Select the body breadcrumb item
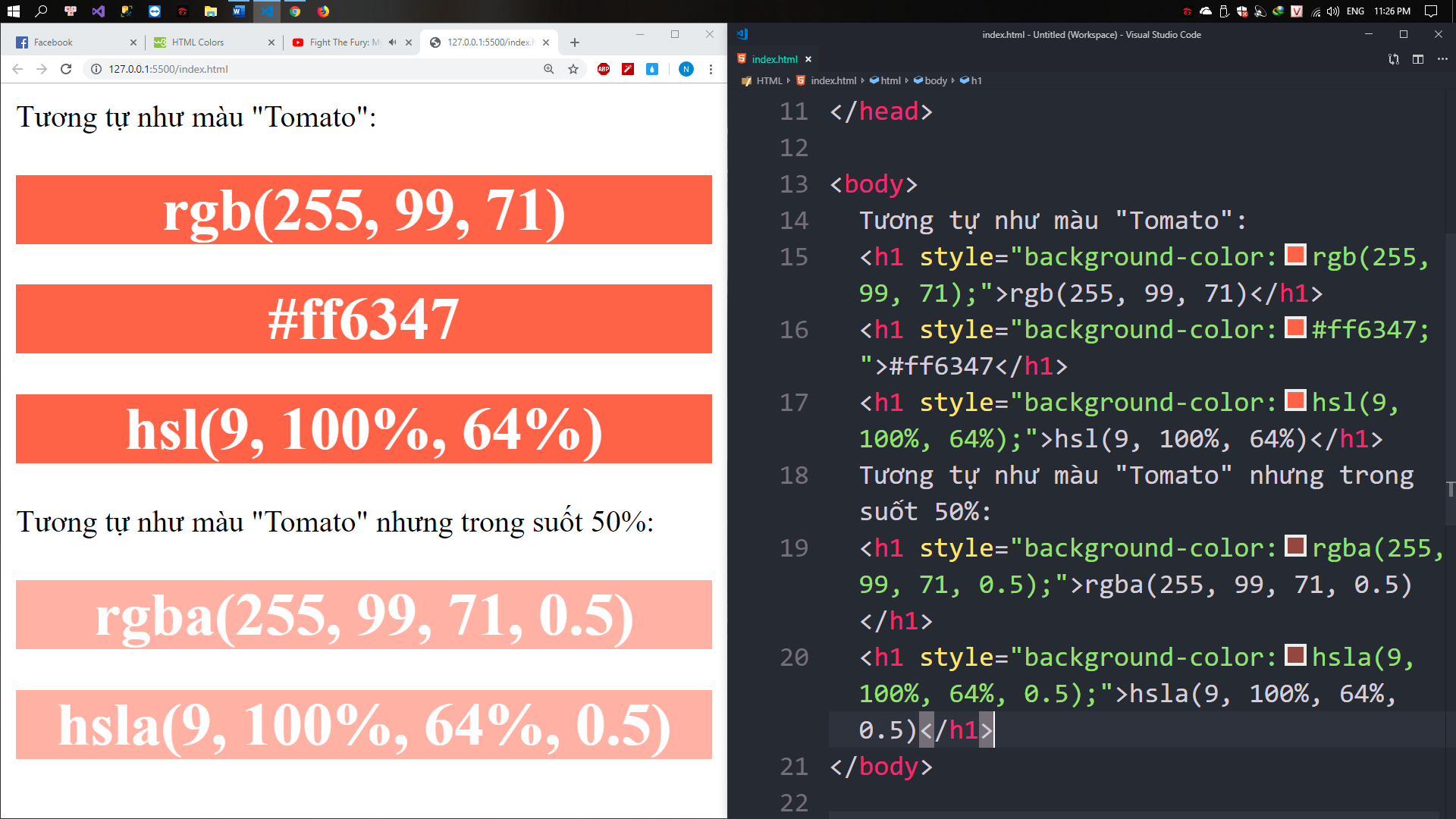1456x819 pixels. point(936,80)
